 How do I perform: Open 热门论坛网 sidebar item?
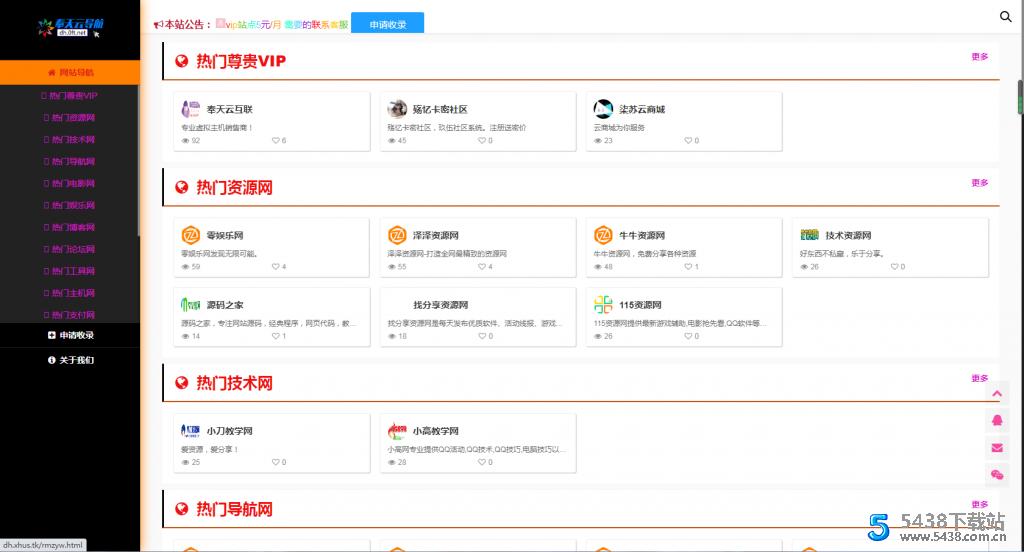70,249
